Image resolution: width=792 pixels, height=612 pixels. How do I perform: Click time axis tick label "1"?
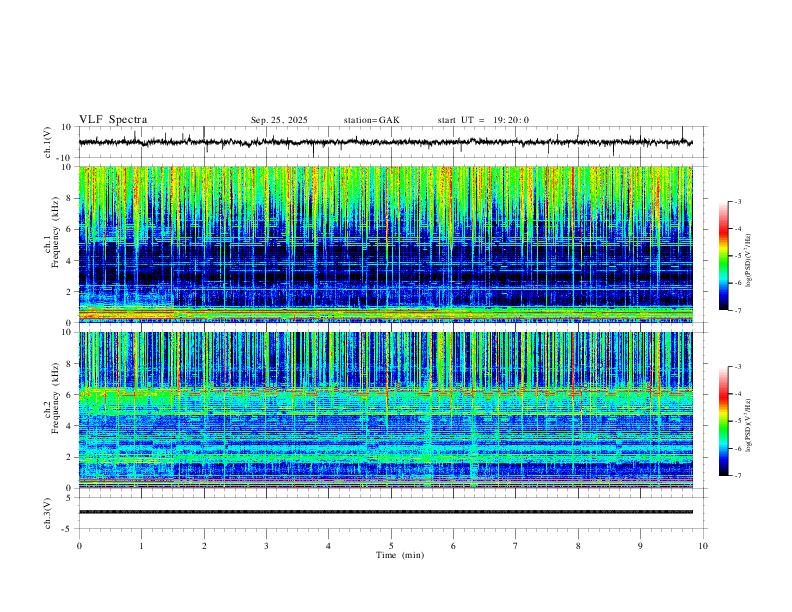point(141,546)
